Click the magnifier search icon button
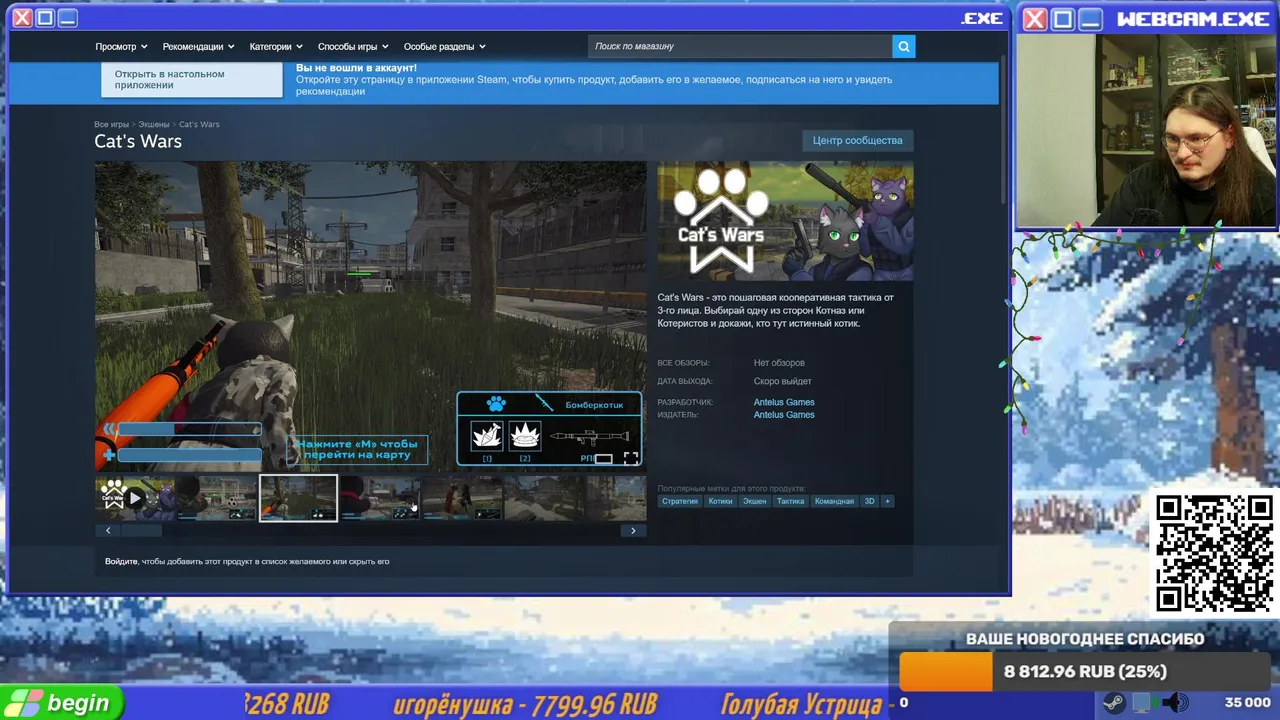The height and width of the screenshot is (720, 1280). [903, 46]
